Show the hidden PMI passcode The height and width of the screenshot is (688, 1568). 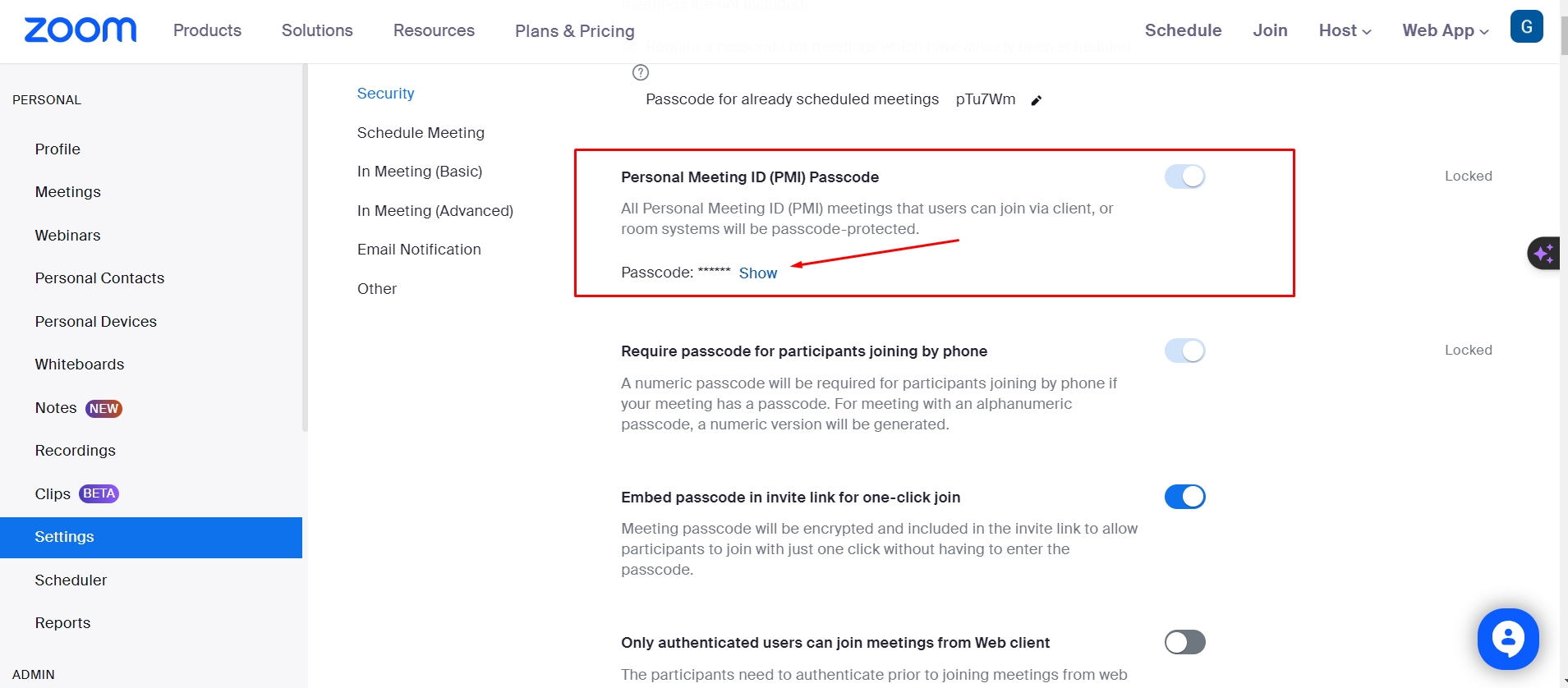(757, 273)
